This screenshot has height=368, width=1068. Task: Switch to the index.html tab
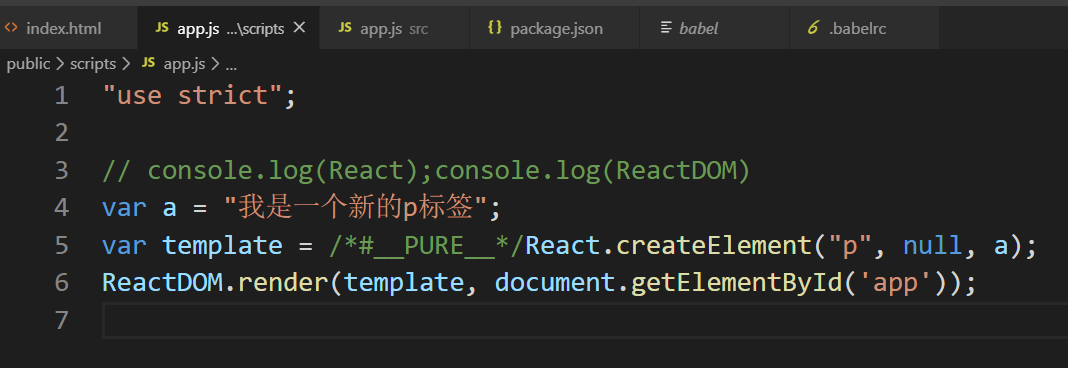click(x=68, y=28)
